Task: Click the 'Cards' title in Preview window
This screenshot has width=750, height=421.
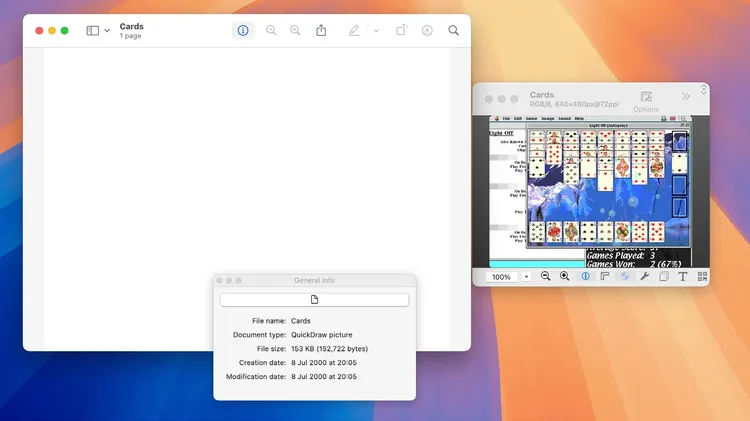Action: (132, 26)
